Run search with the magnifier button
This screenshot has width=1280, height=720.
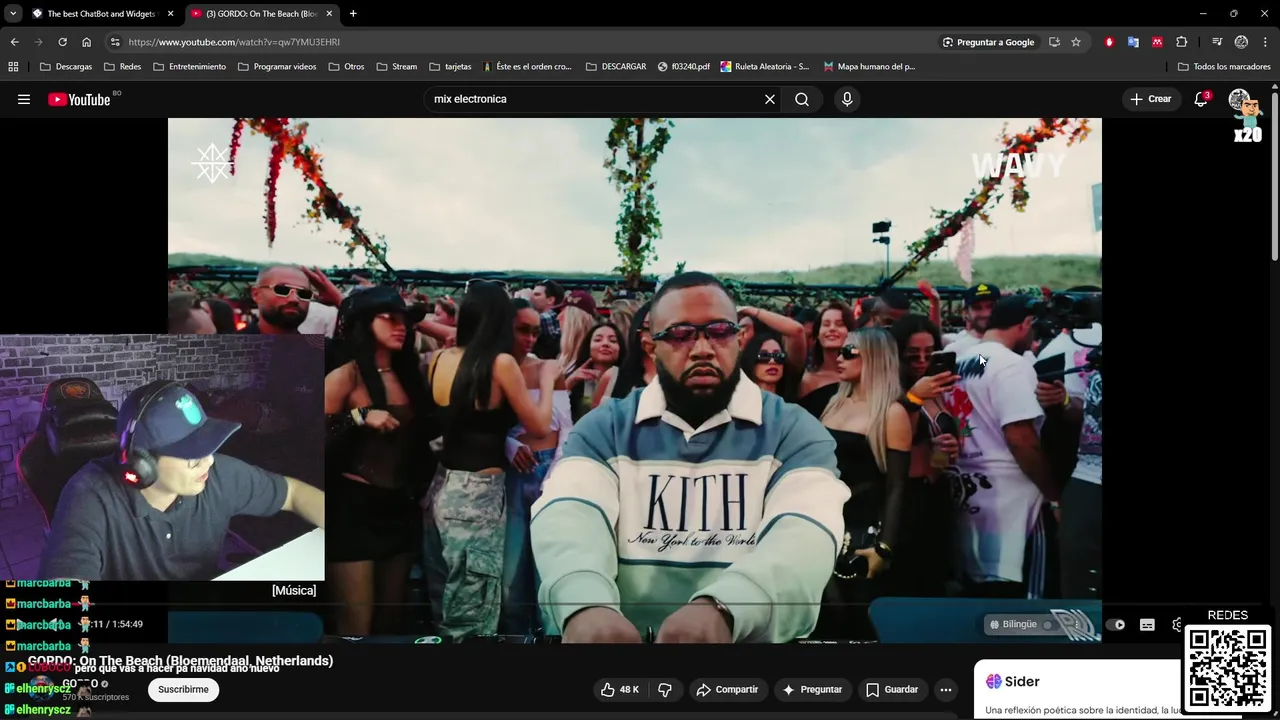pyautogui.click(x=802, y=99)
